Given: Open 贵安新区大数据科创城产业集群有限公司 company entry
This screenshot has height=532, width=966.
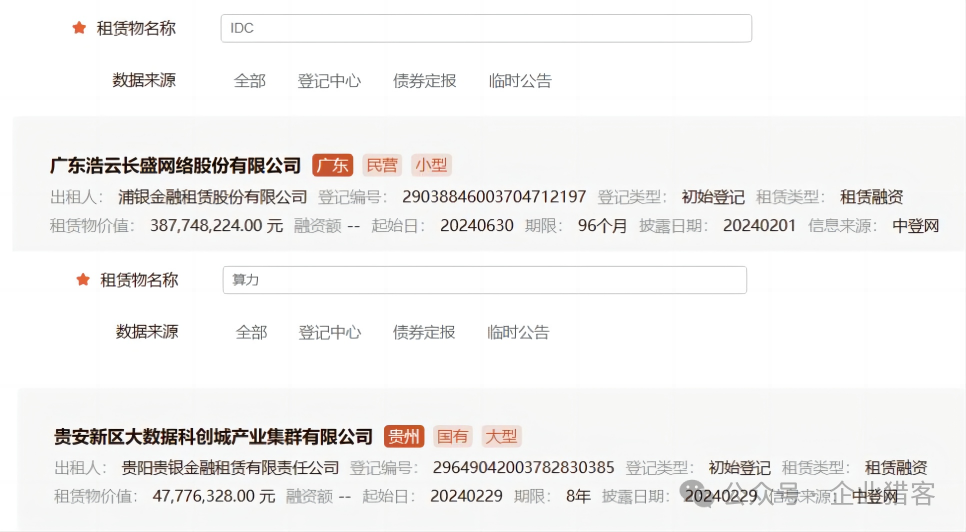Looking at the screenshot, I should click(213, 437).
